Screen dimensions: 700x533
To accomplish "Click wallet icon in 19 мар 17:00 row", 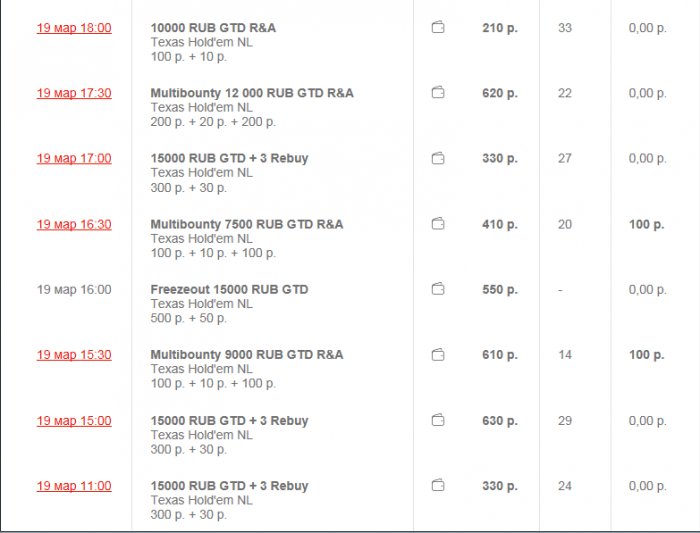I will (437, 158).
